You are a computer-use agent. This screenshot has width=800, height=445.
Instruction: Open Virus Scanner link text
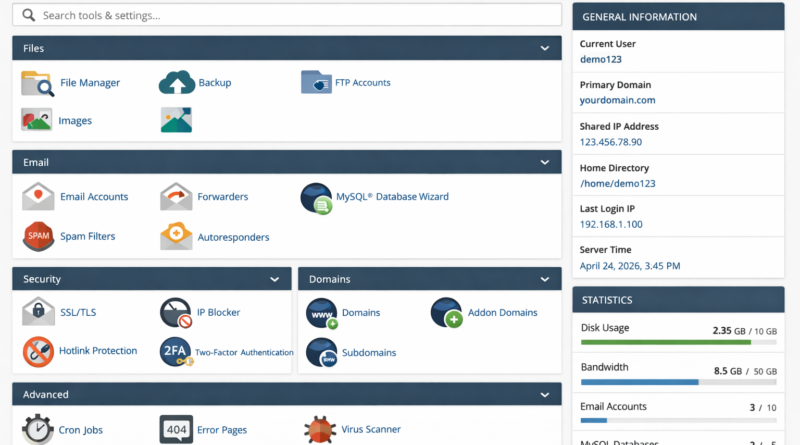point(371,429)
